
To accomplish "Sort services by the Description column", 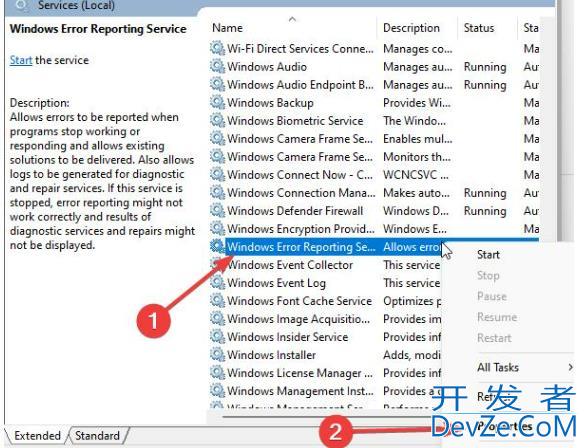I will pyautogui.click(x=411, y=28).
